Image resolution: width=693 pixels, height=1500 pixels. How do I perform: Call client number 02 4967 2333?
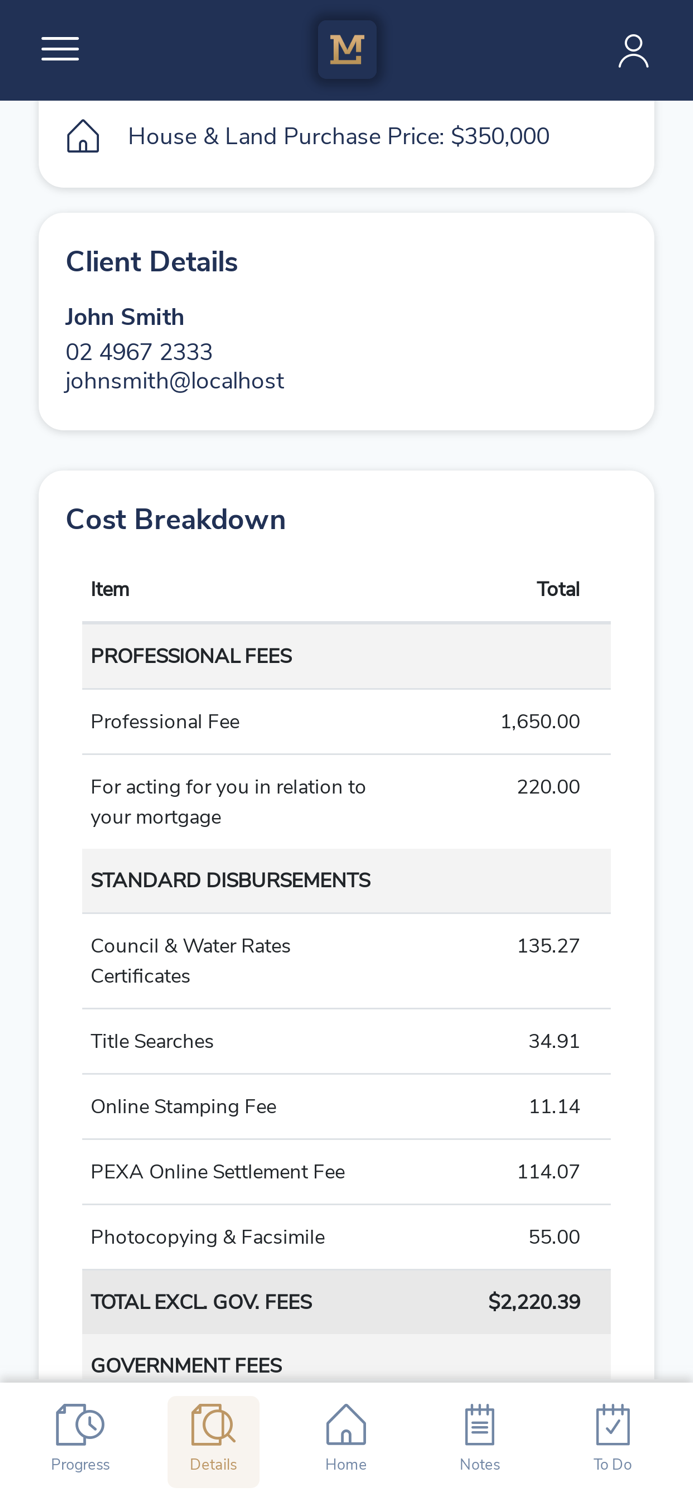point(139,352)
